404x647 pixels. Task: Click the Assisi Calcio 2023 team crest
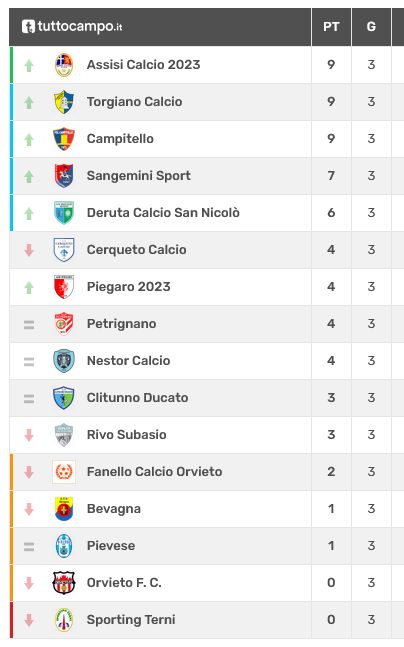(x=64, y=65)
